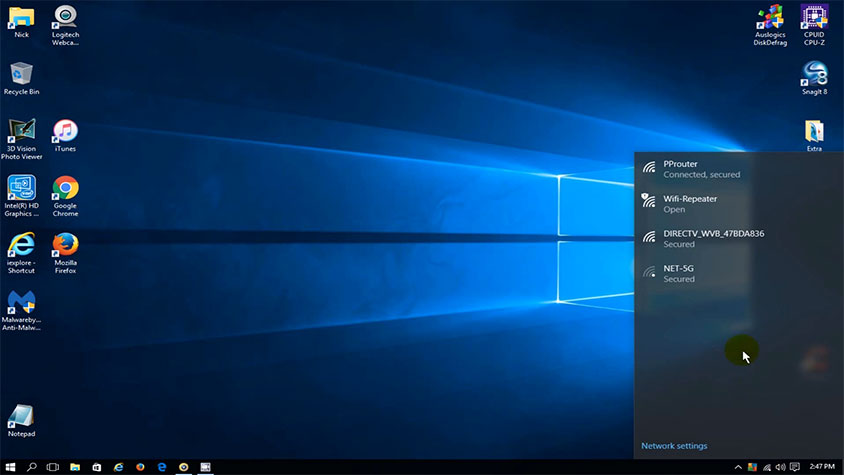Open the Recycle Bin
844x475 pixels.
click(x=22, y=79)
